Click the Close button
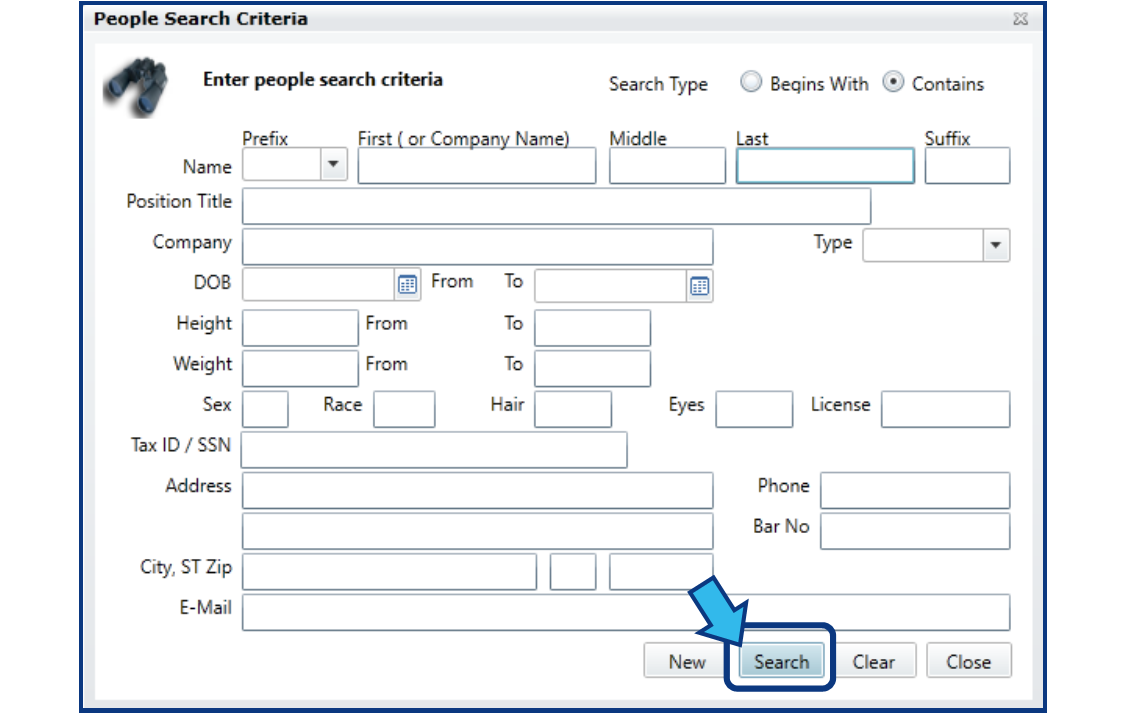Image resolution: width=1124 pixels, height=714 pixels. click(968, 661)
